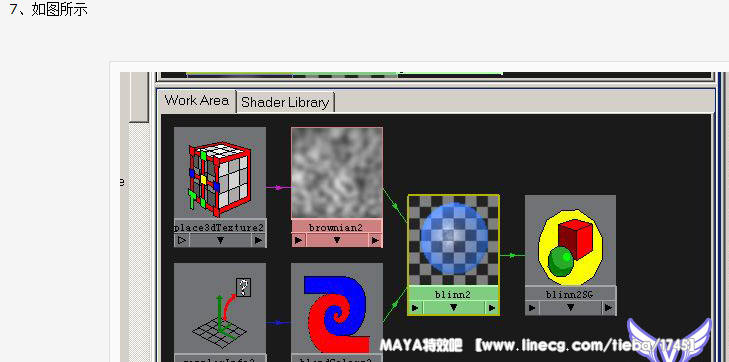Select the place3dTexture2 node swatch

point(220,173)
